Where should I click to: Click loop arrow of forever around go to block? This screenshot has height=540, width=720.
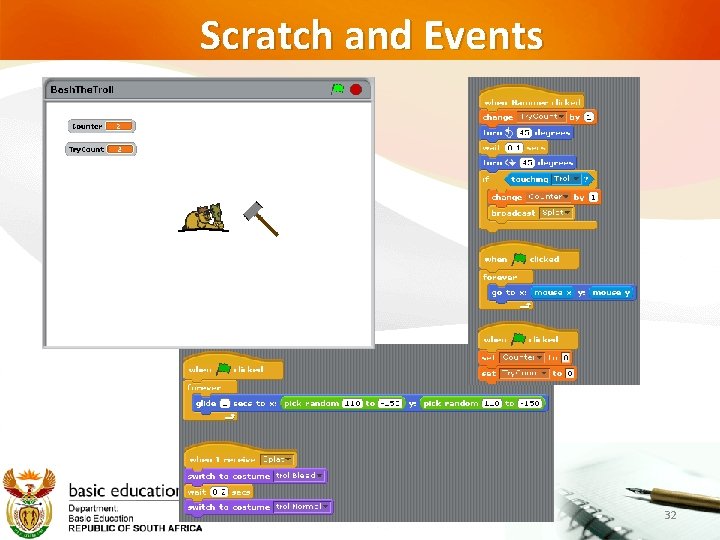(x=525, y=305)
